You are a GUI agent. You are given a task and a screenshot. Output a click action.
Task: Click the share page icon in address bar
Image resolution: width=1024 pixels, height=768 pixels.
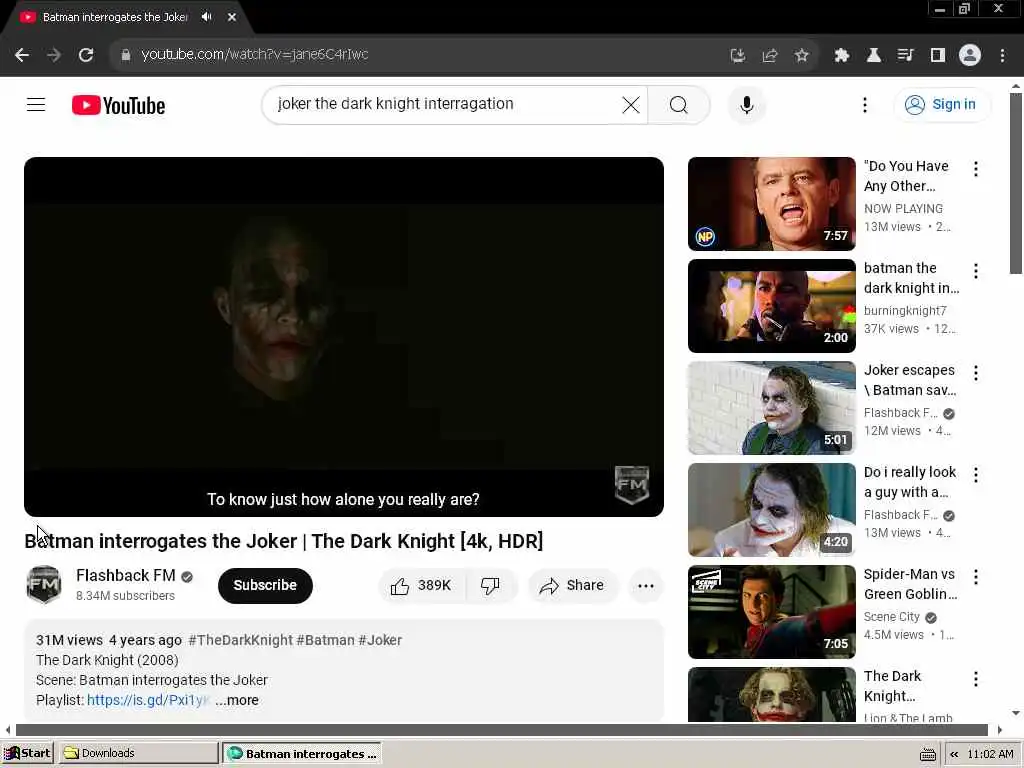pyautogui.click(x=770, y=56)
